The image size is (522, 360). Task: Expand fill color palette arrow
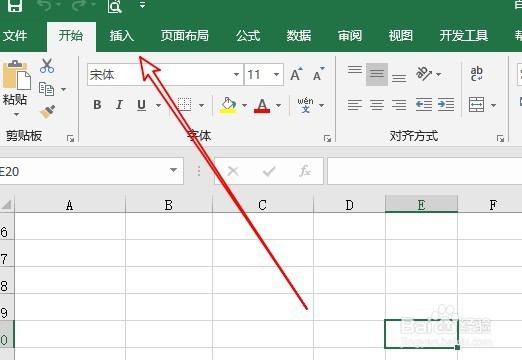[x=244, y=105]
